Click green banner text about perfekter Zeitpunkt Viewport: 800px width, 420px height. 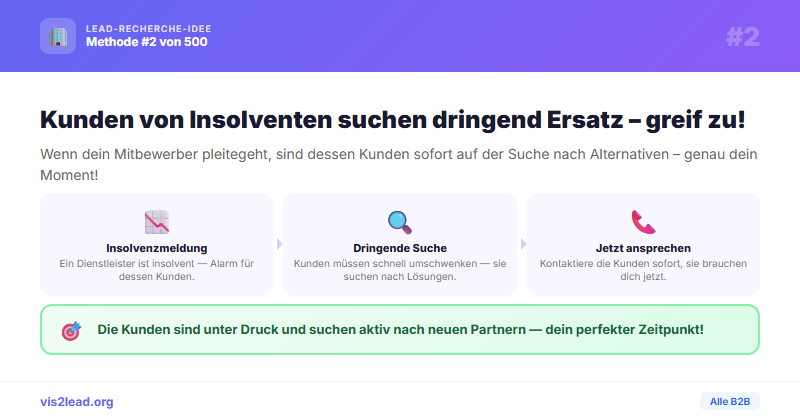point(401,330)
